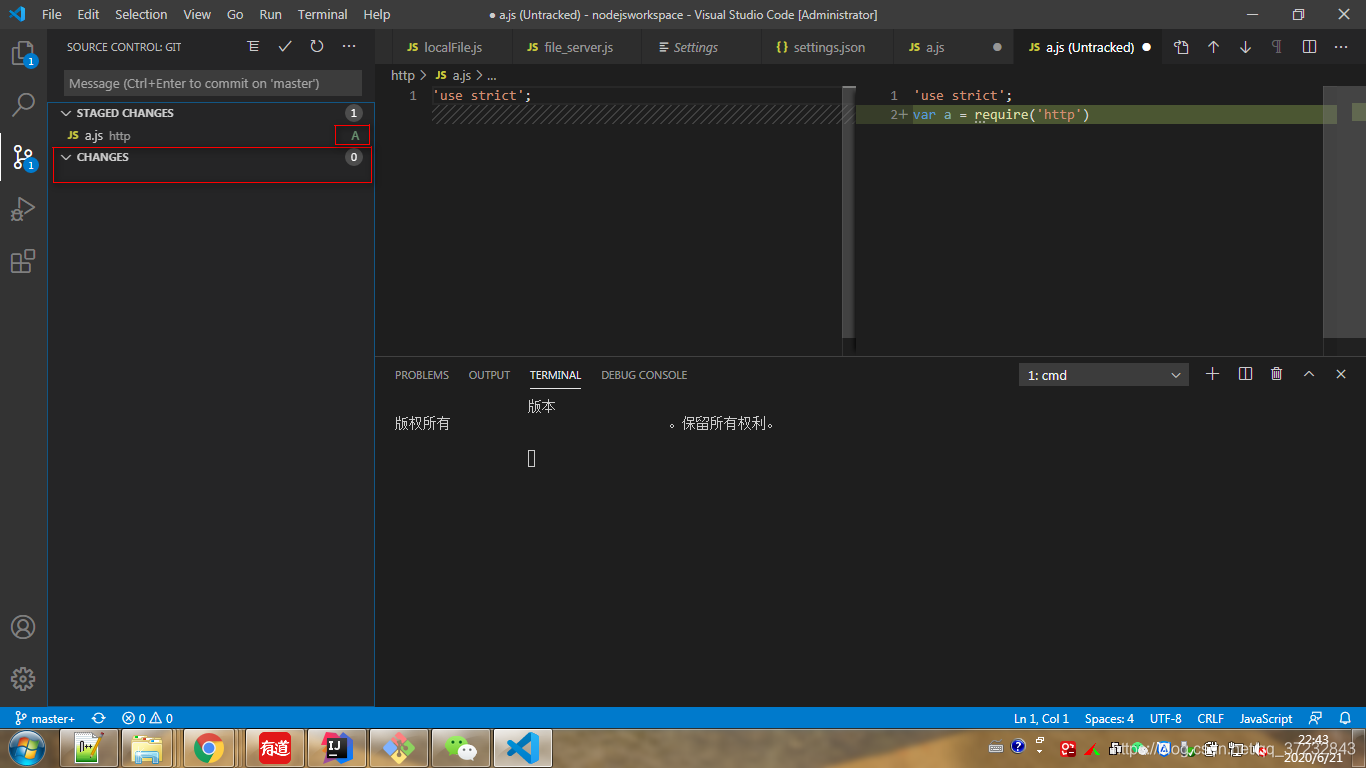Open Manage gear settings icon
The height and width of the screenshot is (768, 1366).
point(23,679)
